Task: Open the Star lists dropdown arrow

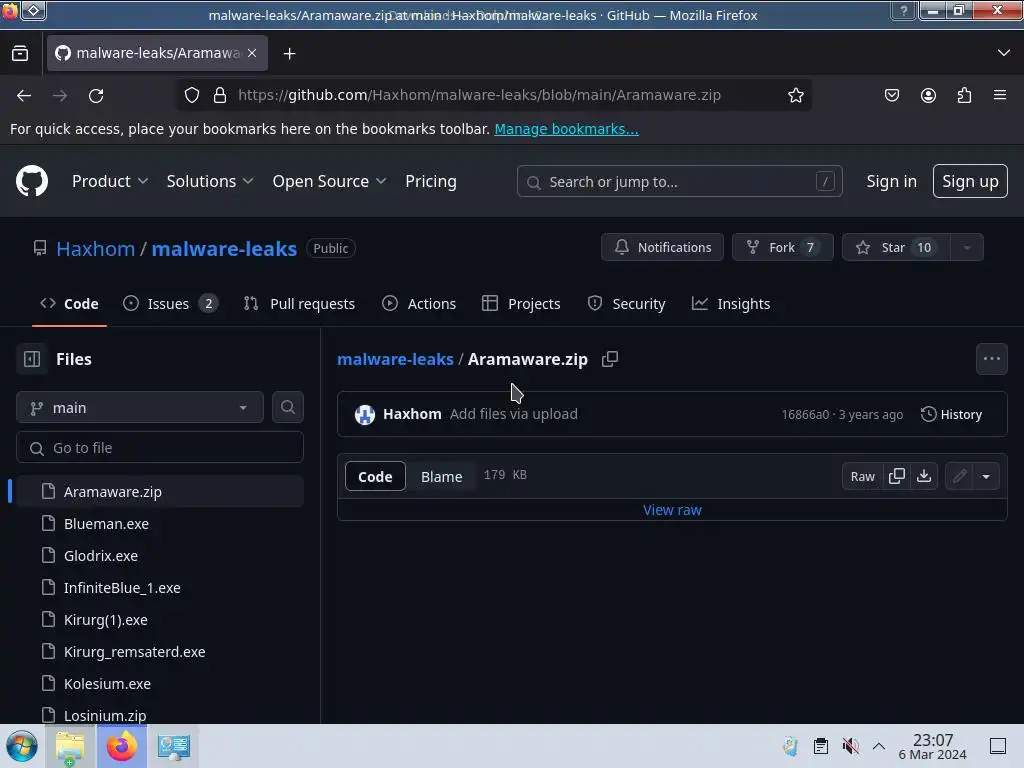Action: pyautogui.click(x=967, y=248)
